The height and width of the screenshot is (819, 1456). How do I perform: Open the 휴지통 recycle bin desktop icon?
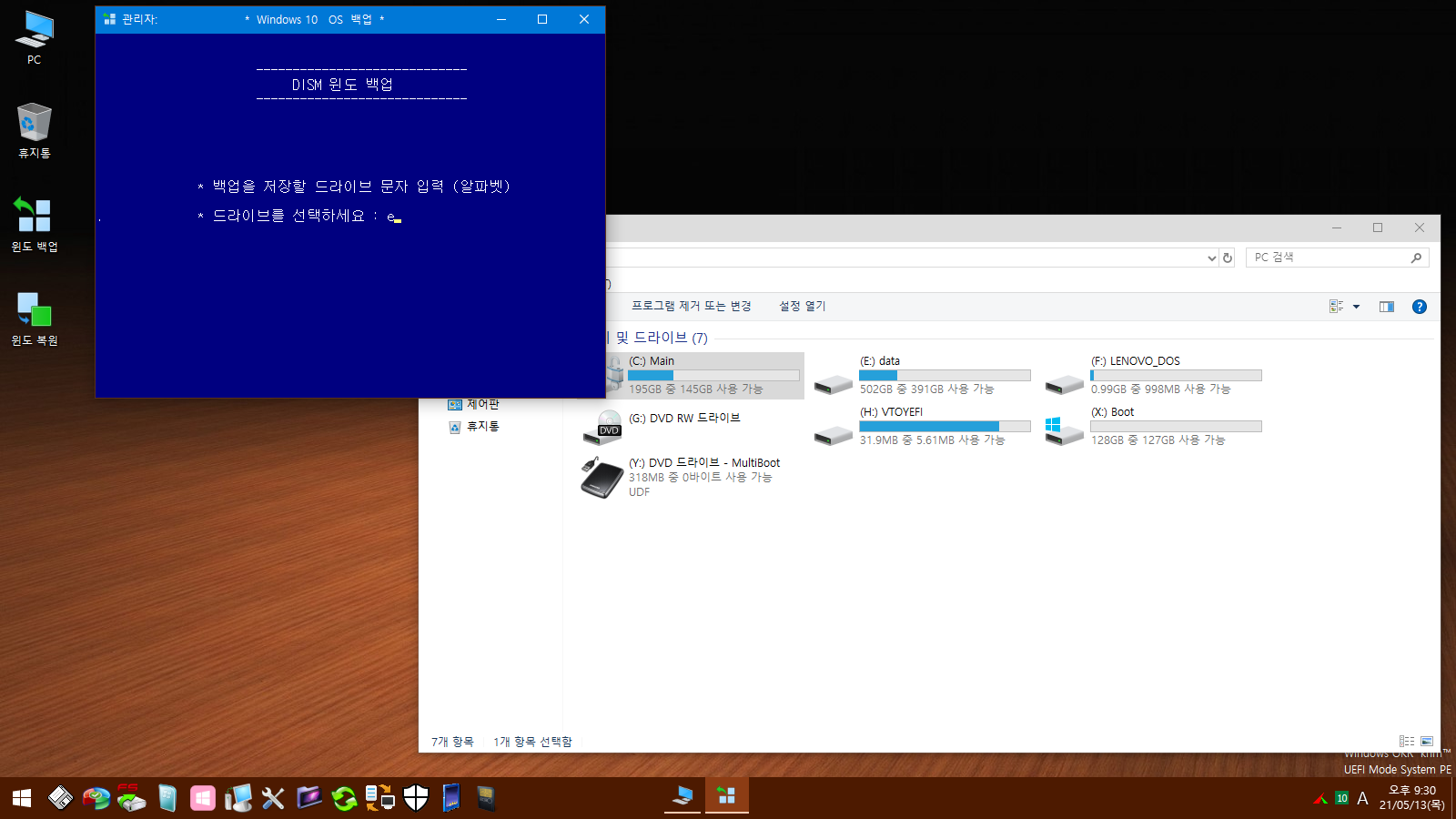click(x=34, y=131)
